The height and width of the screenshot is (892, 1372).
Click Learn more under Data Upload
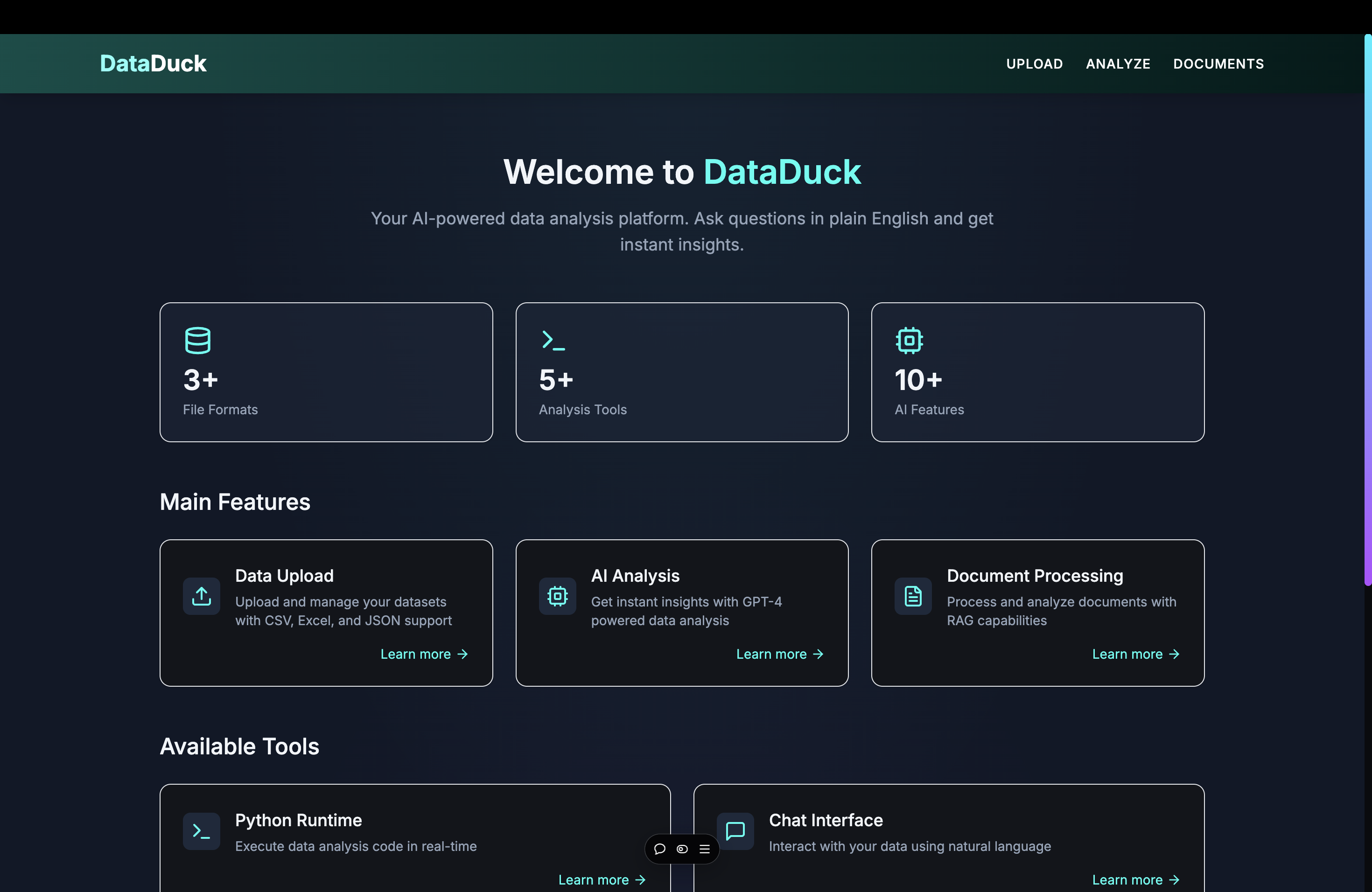(424, 654)
